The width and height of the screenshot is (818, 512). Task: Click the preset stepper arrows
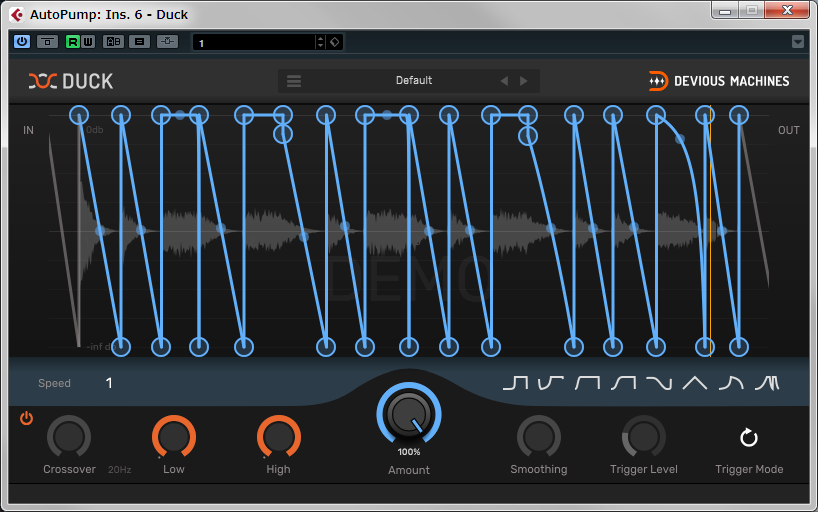tap(320, 42)
